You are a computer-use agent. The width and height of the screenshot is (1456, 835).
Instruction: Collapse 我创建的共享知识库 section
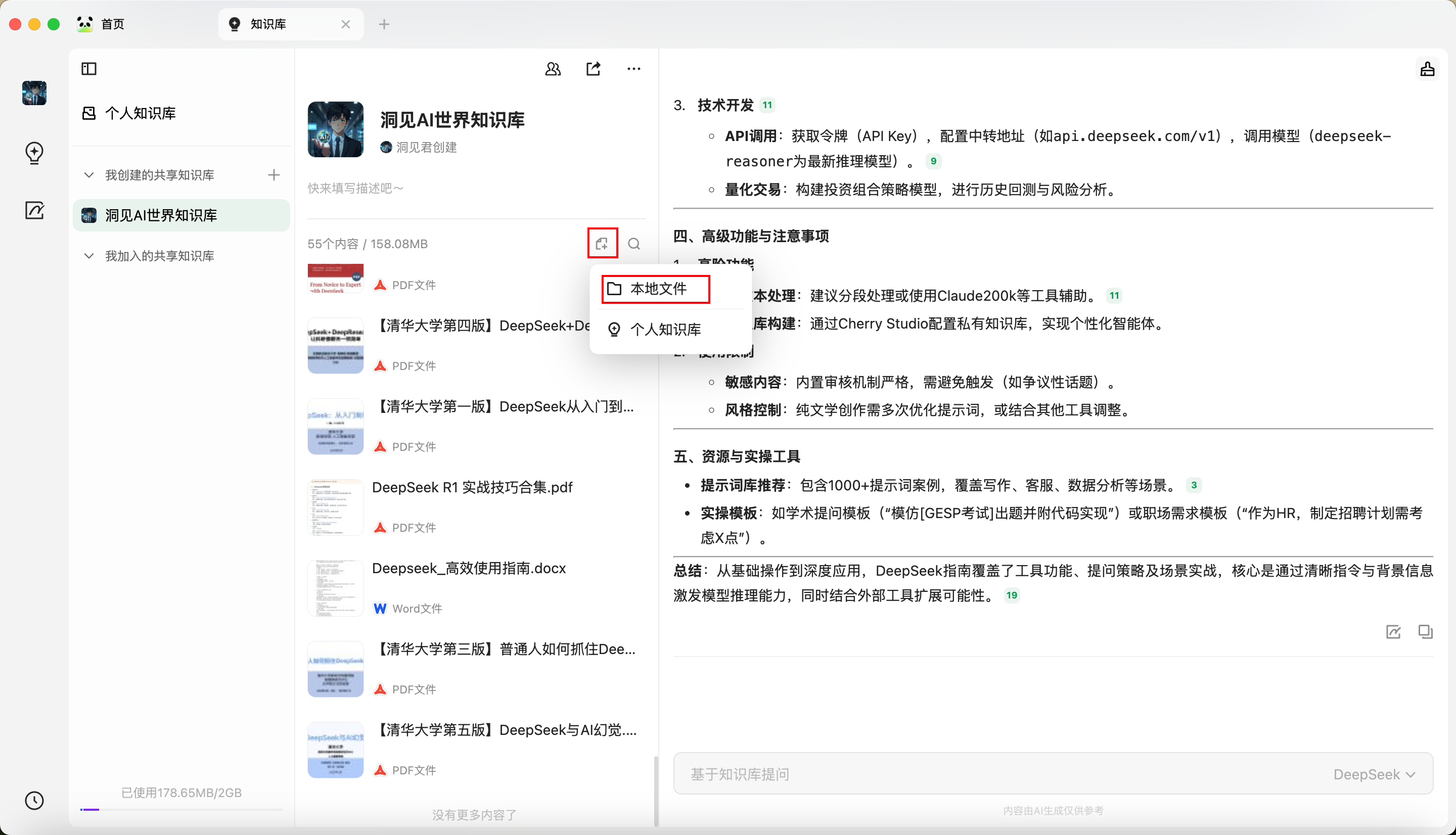point(89,175)
